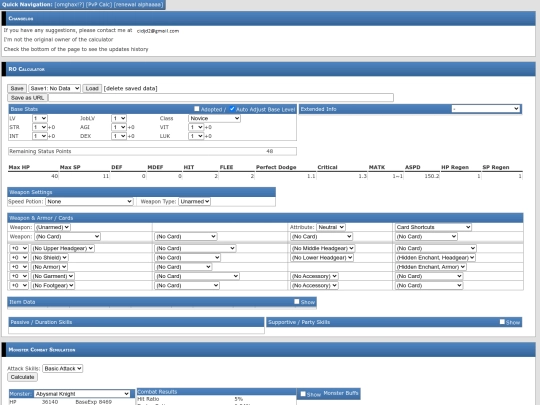Open the upper headgear refine +0 dropdown

coord(19,248)
